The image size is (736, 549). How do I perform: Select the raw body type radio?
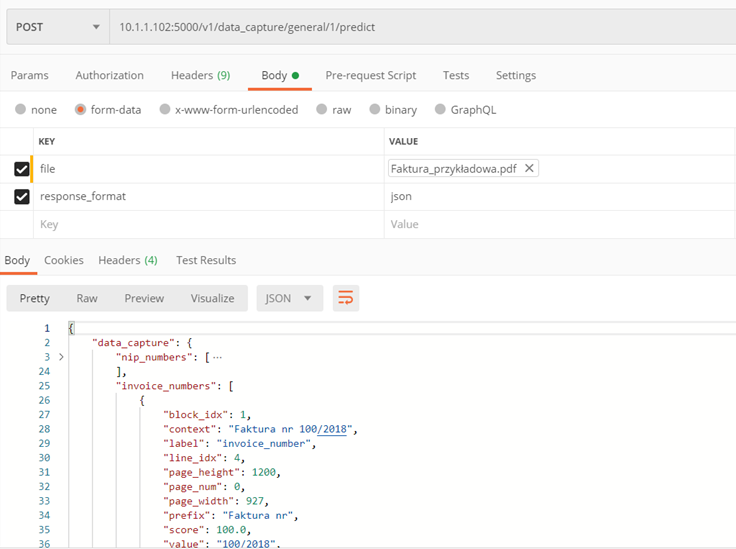[x=322, y=109]
